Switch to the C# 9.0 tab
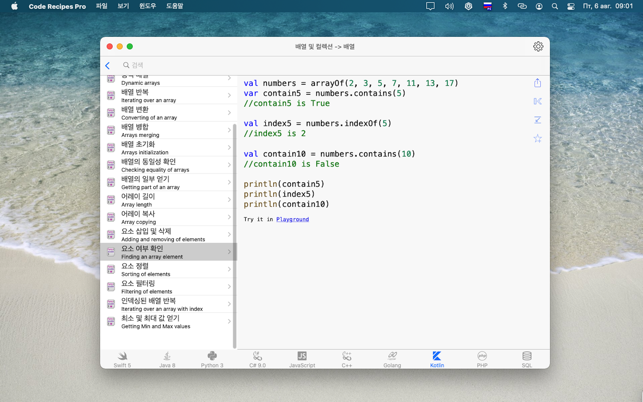The height and width of the screenshot is (402, 643). pos(258,359)
